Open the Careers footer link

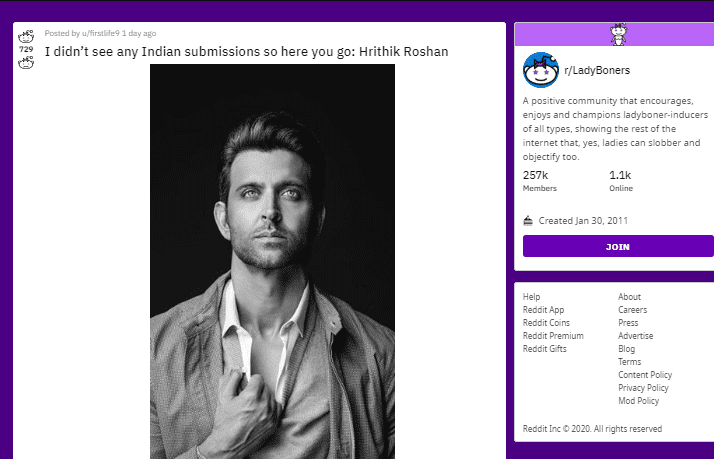coord(632,310)
